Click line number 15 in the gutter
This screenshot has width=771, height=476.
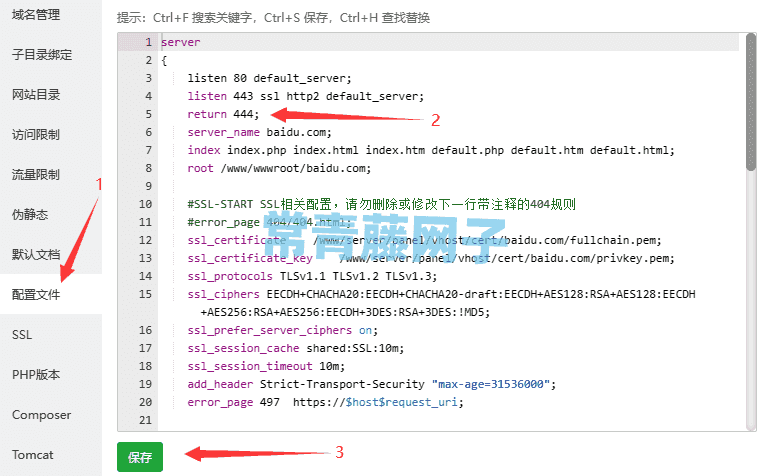click(145, 294)
